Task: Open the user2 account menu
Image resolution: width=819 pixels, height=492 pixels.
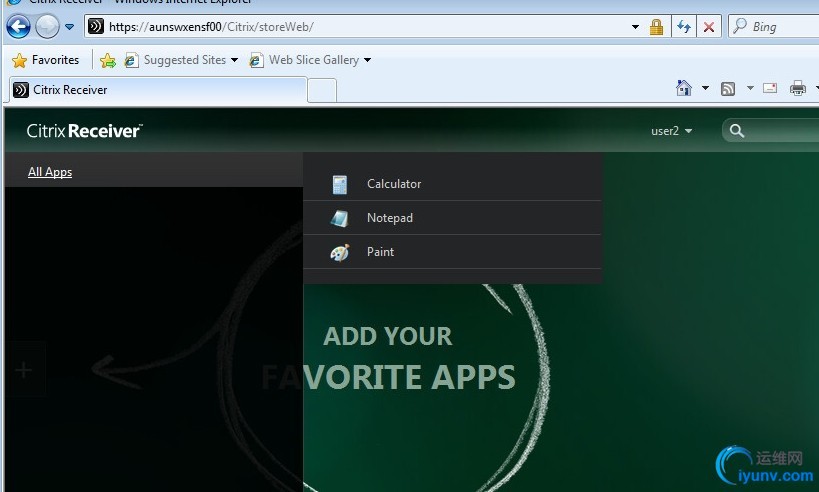Action: (671, 131)
